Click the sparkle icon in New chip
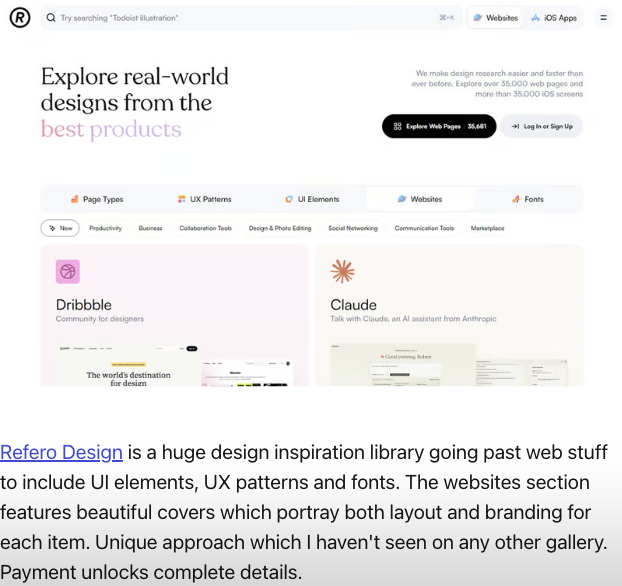This screenshot has width=622, height=586. (x=52, y=228)
